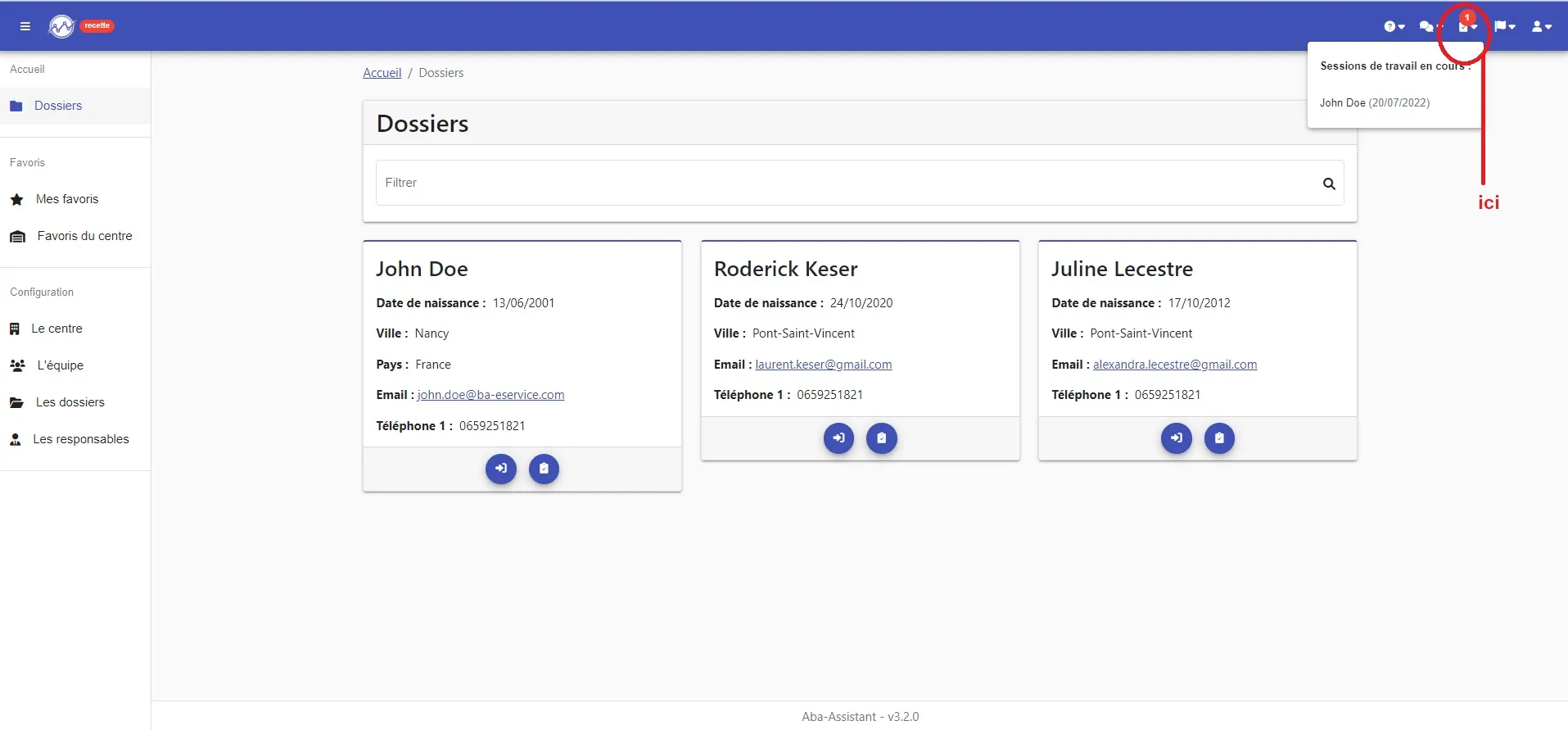Click the Dossiers page heading
This screenshot has height=730, width=1568.
(423, 124)
